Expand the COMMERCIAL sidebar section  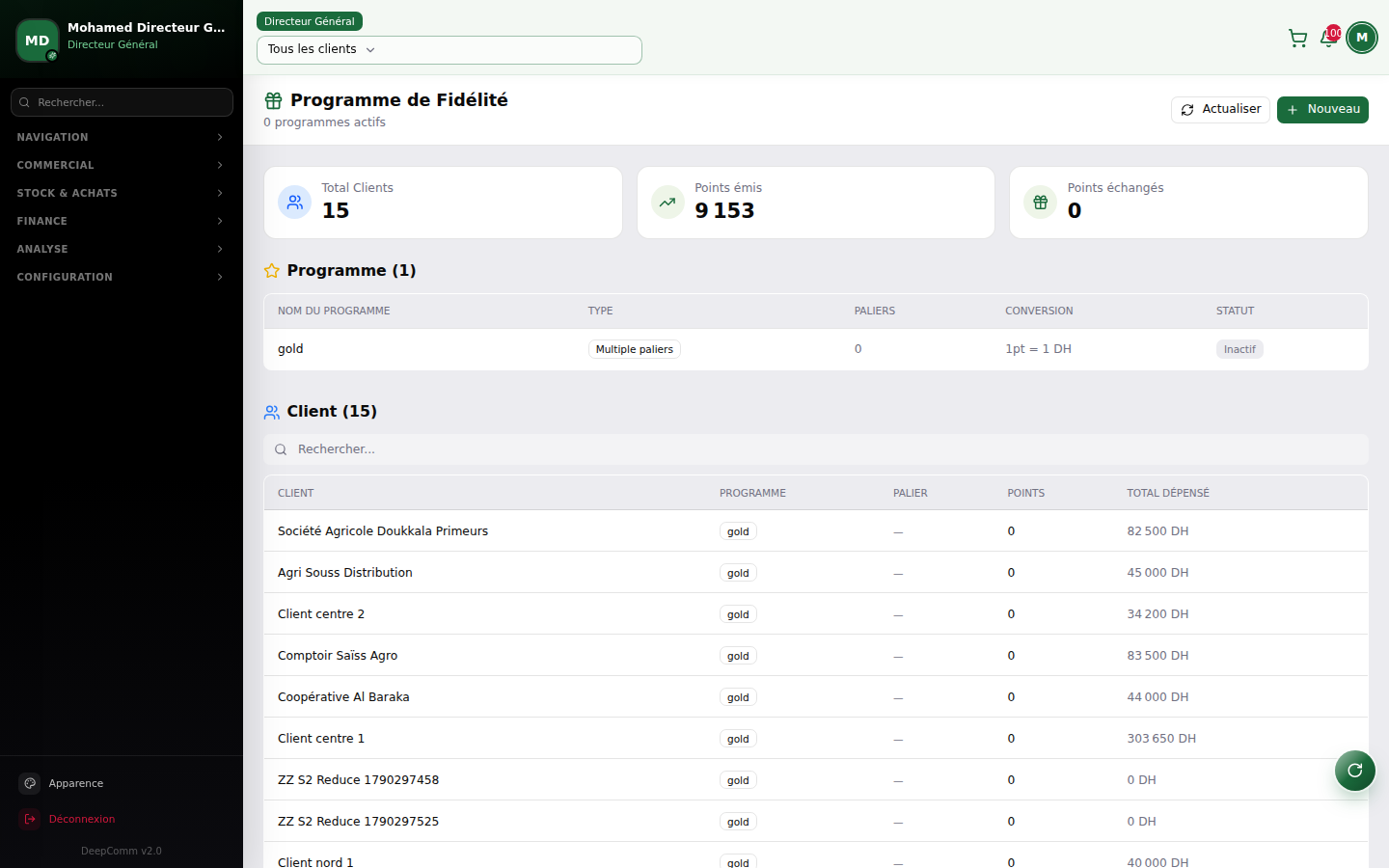coord(122,165)
